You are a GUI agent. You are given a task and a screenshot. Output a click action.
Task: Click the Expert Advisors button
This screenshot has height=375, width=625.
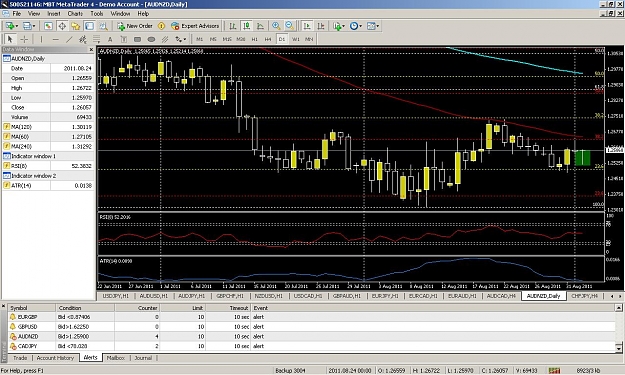tap(195, 26)
